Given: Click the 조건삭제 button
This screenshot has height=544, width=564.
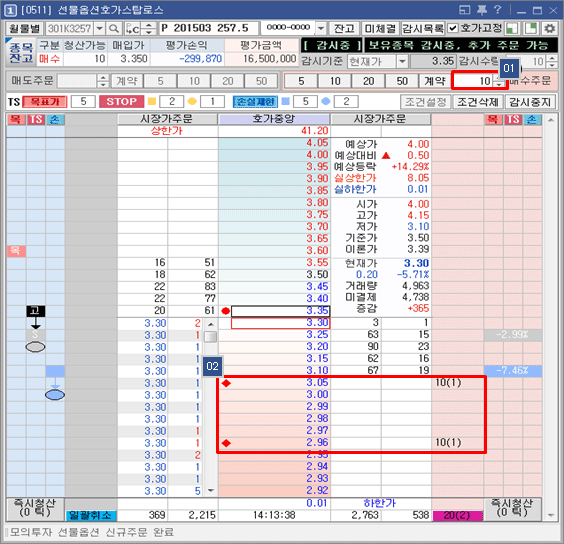Looking at the screenshot, I should 478,102.
